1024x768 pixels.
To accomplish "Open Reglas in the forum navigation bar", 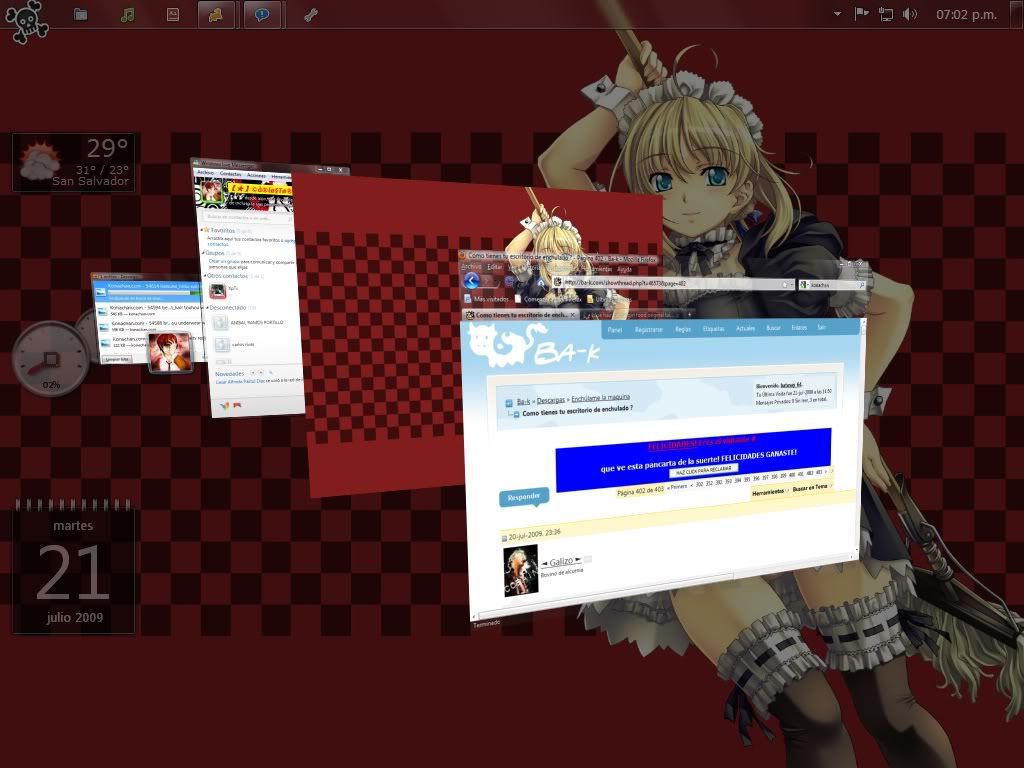I will tap(683, 329).
